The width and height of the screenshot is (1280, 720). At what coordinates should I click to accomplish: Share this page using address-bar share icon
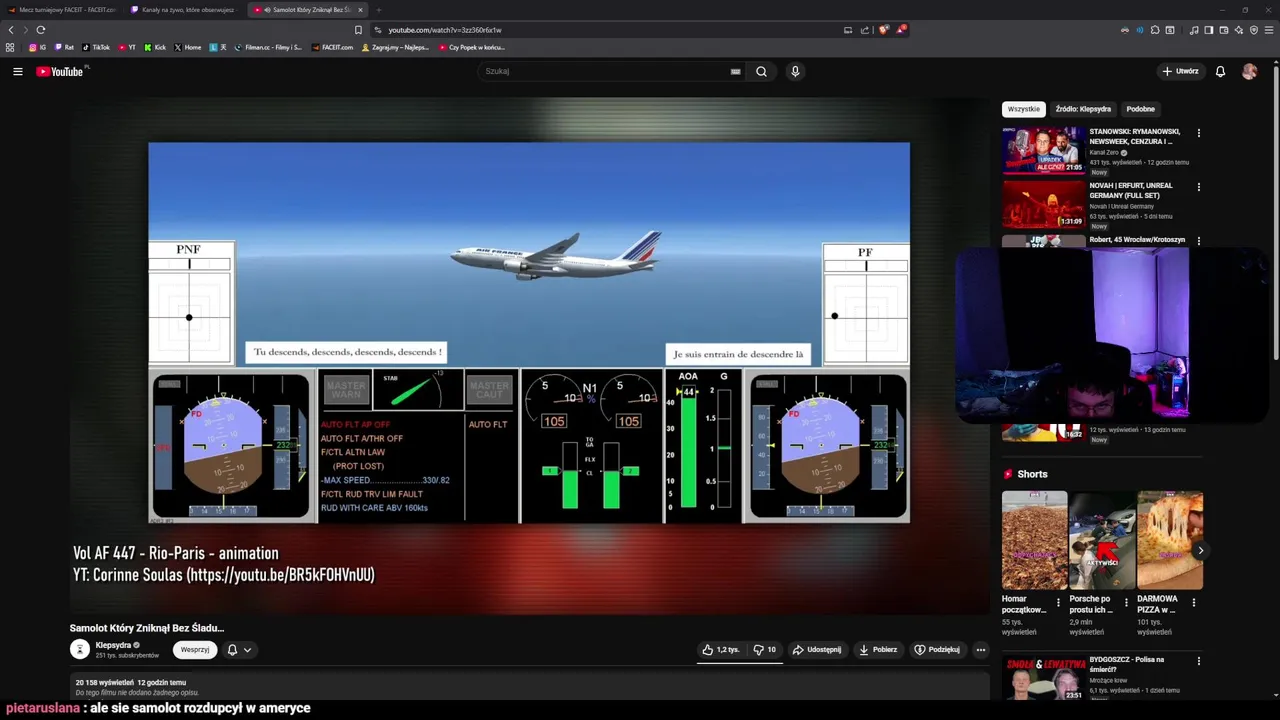point(865,30)
